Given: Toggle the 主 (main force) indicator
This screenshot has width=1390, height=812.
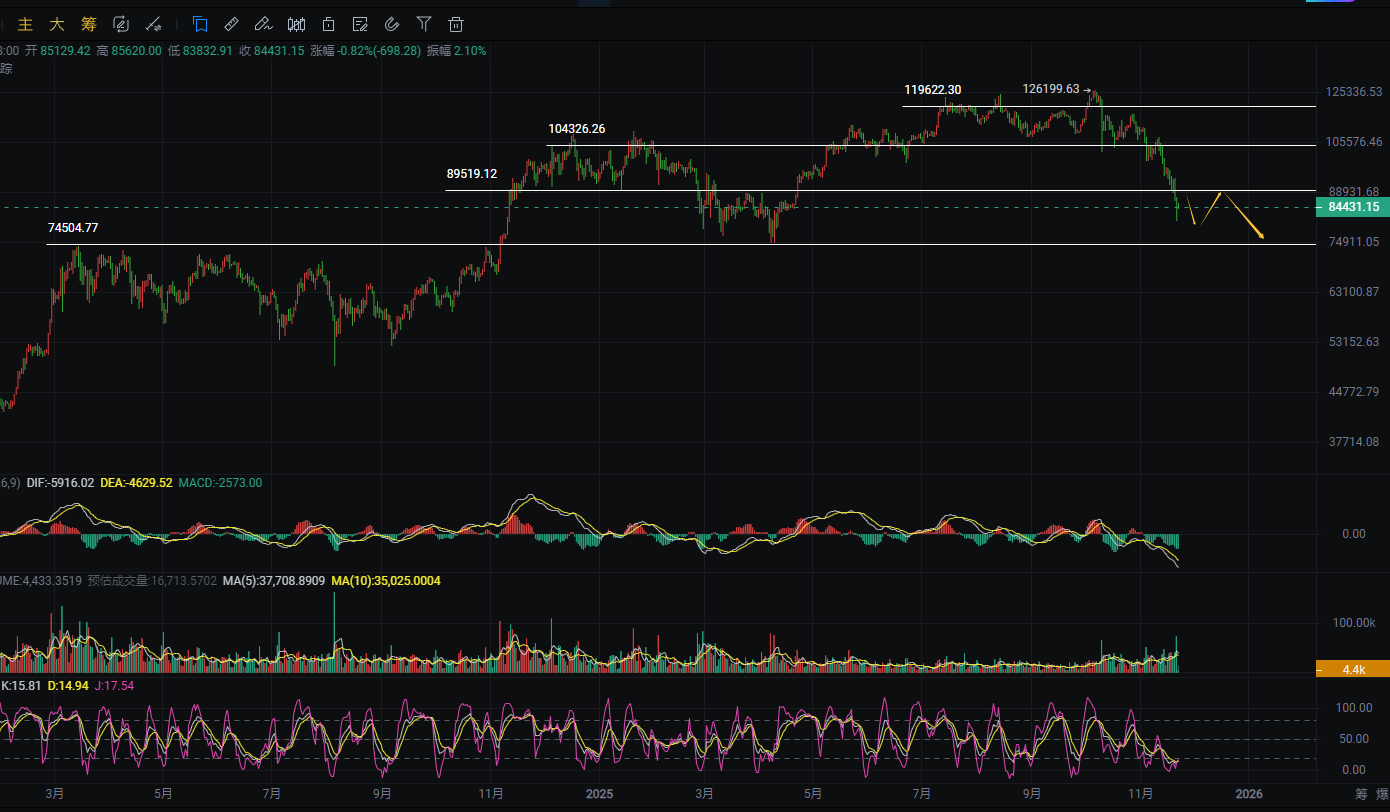Looking at the screenshot, I should 26,24.
